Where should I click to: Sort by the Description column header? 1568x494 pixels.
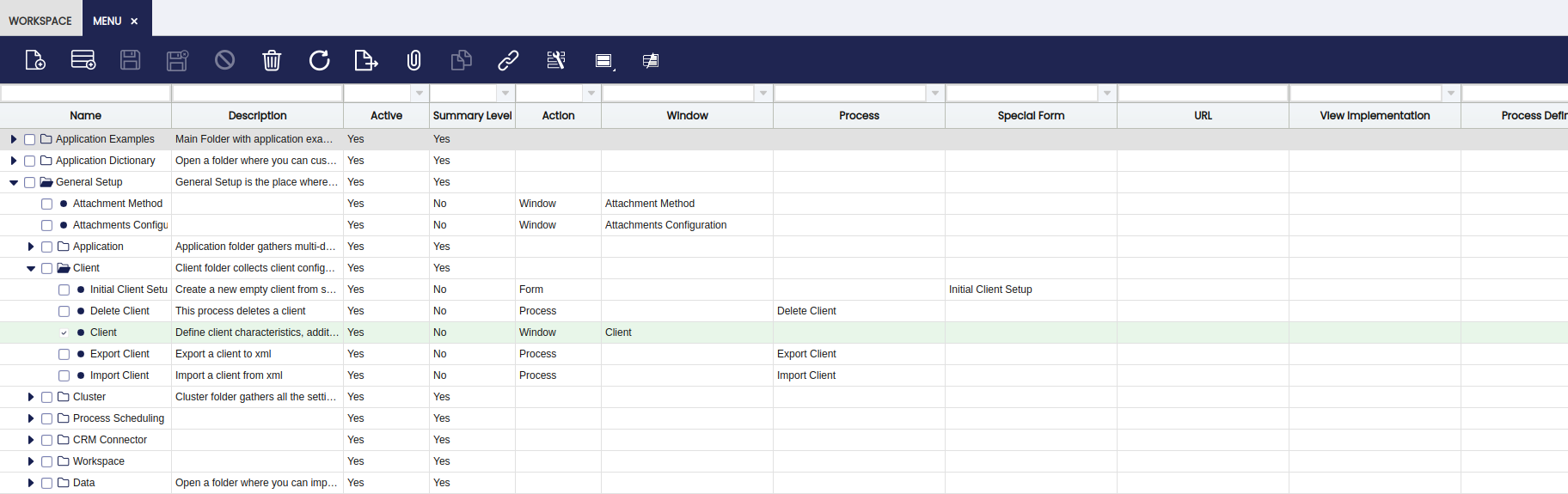pyautogui.click(x=258, y=115)
